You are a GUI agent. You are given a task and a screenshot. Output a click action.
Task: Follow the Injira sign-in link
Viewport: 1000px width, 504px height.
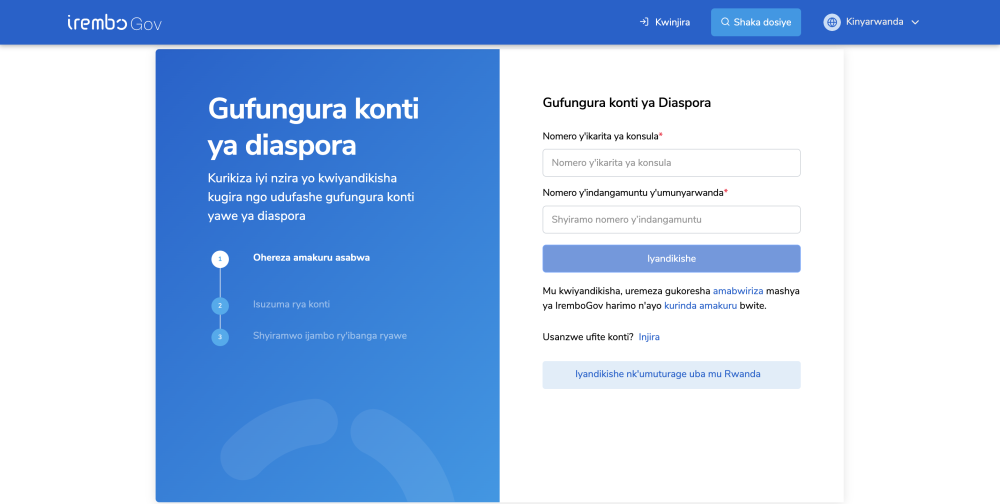[x=649, y=337]
